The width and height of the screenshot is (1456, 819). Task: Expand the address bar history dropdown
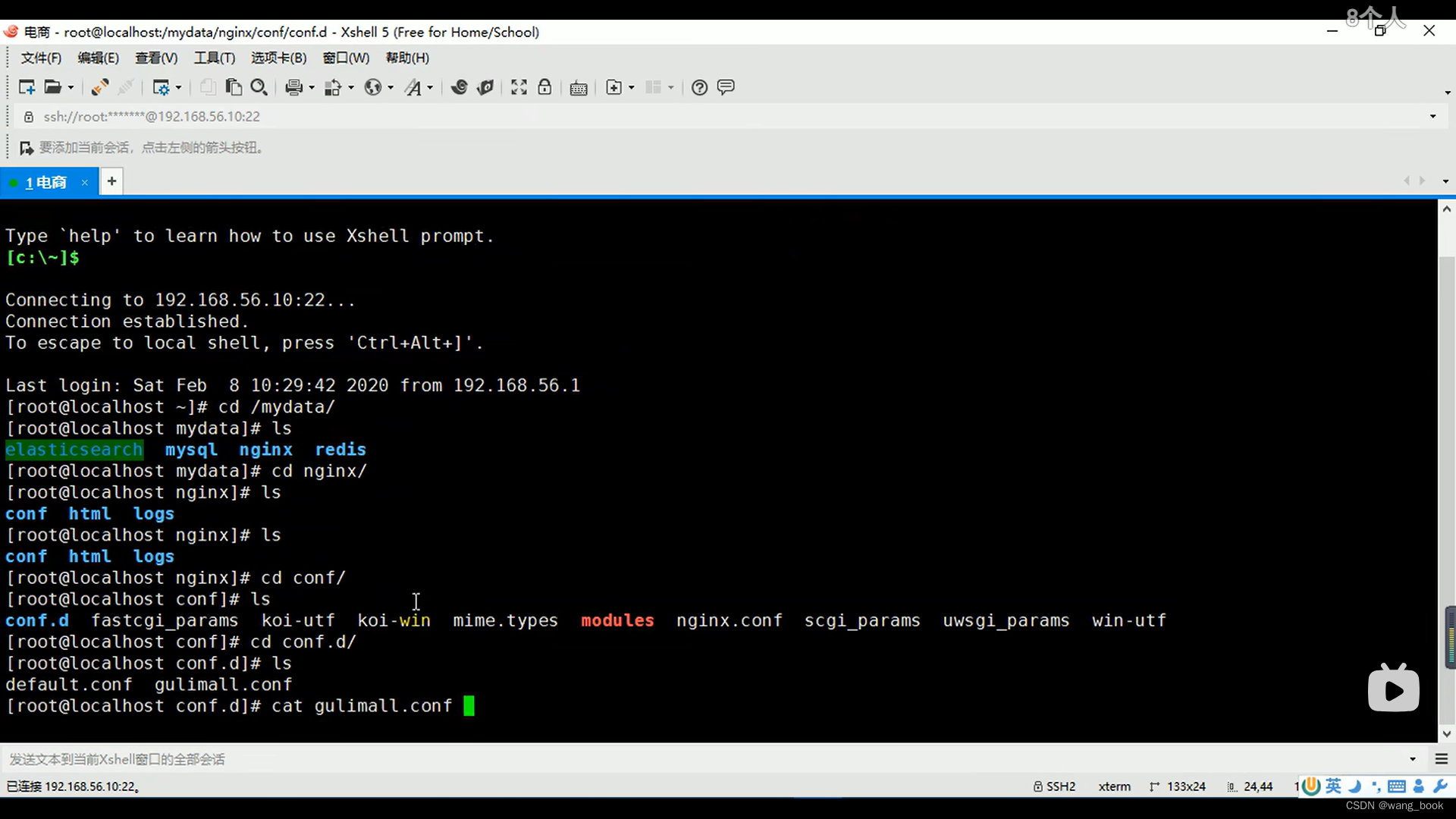pos(1432,116)
